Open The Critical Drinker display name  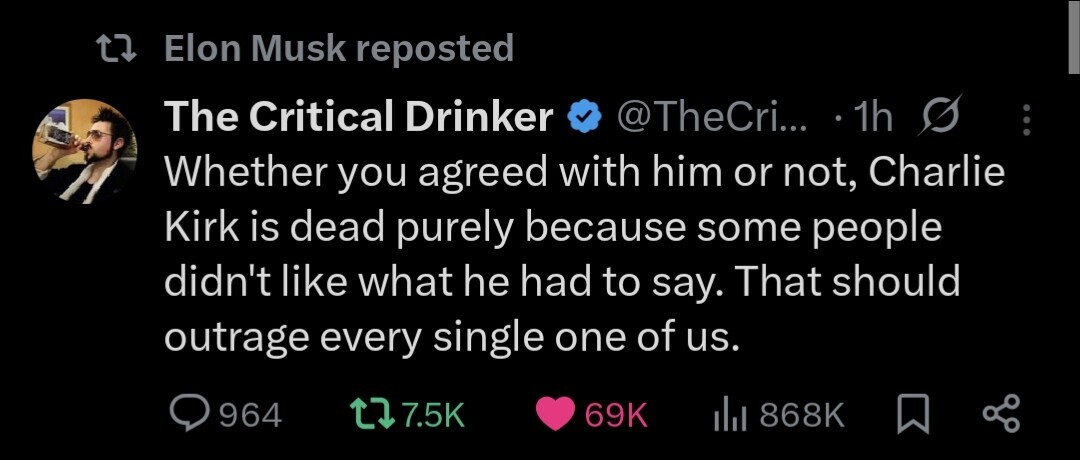click(x=358, y=119)
